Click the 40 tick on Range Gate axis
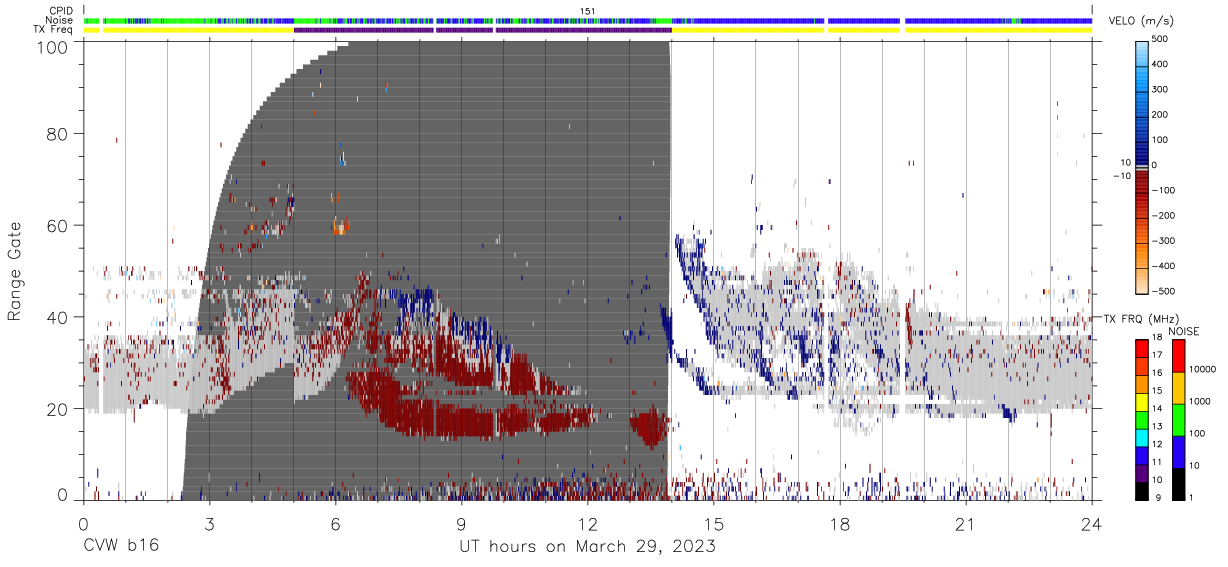Image resolution: width=1228 pixels, height=567 pixels. [x=58, y=317]
